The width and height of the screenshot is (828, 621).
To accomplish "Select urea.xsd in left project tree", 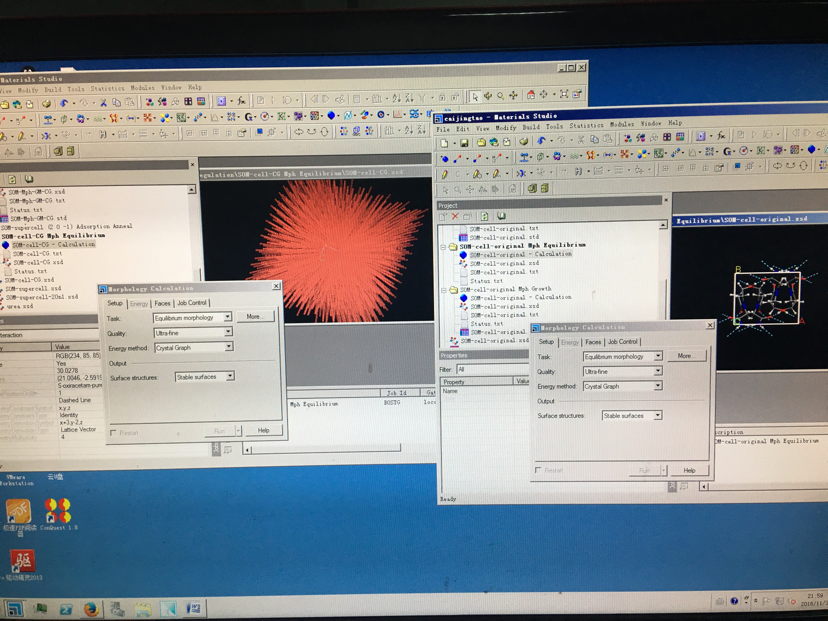I will coord(20,306).
